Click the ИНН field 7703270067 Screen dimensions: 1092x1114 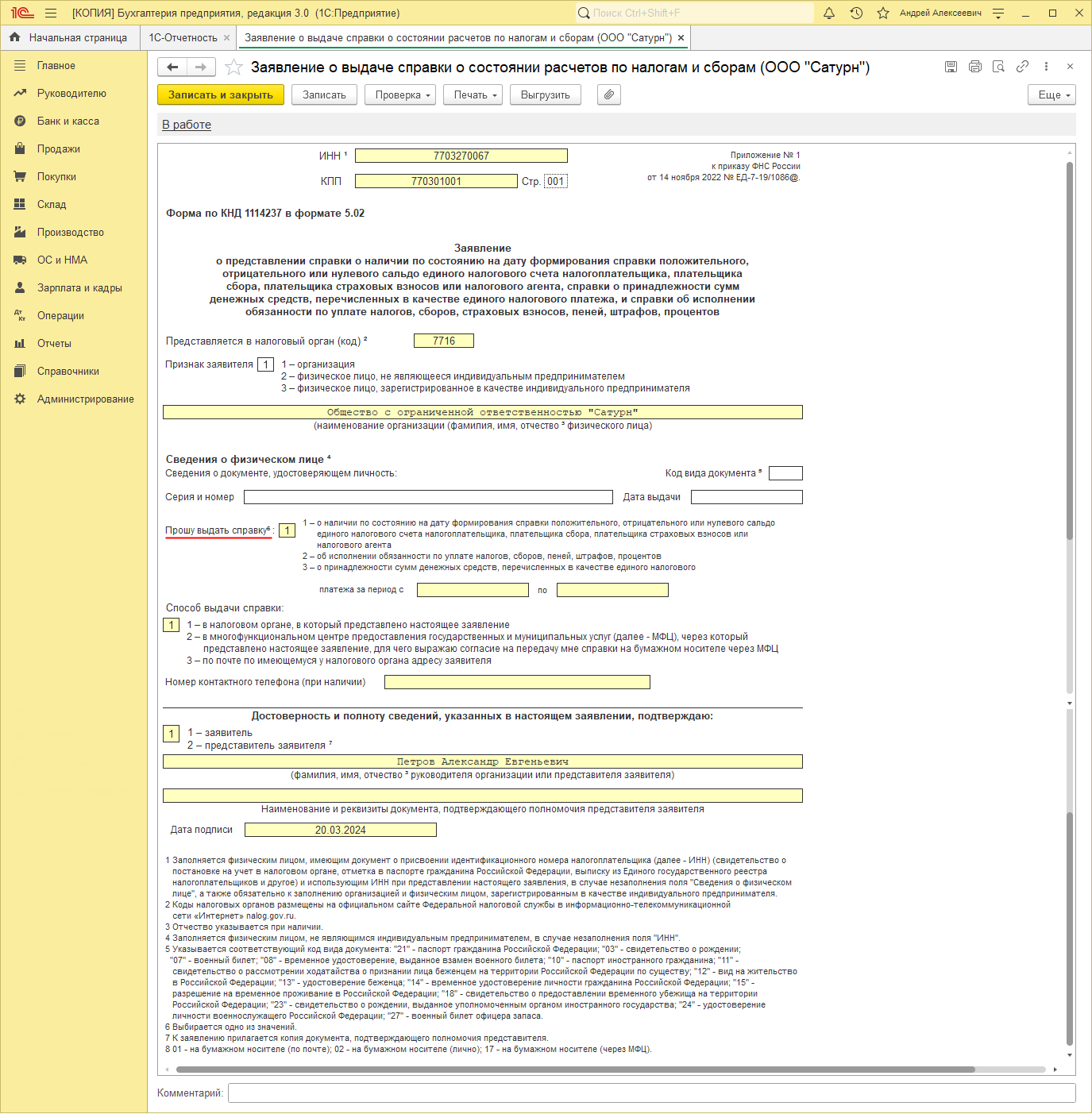click(461, 156)
